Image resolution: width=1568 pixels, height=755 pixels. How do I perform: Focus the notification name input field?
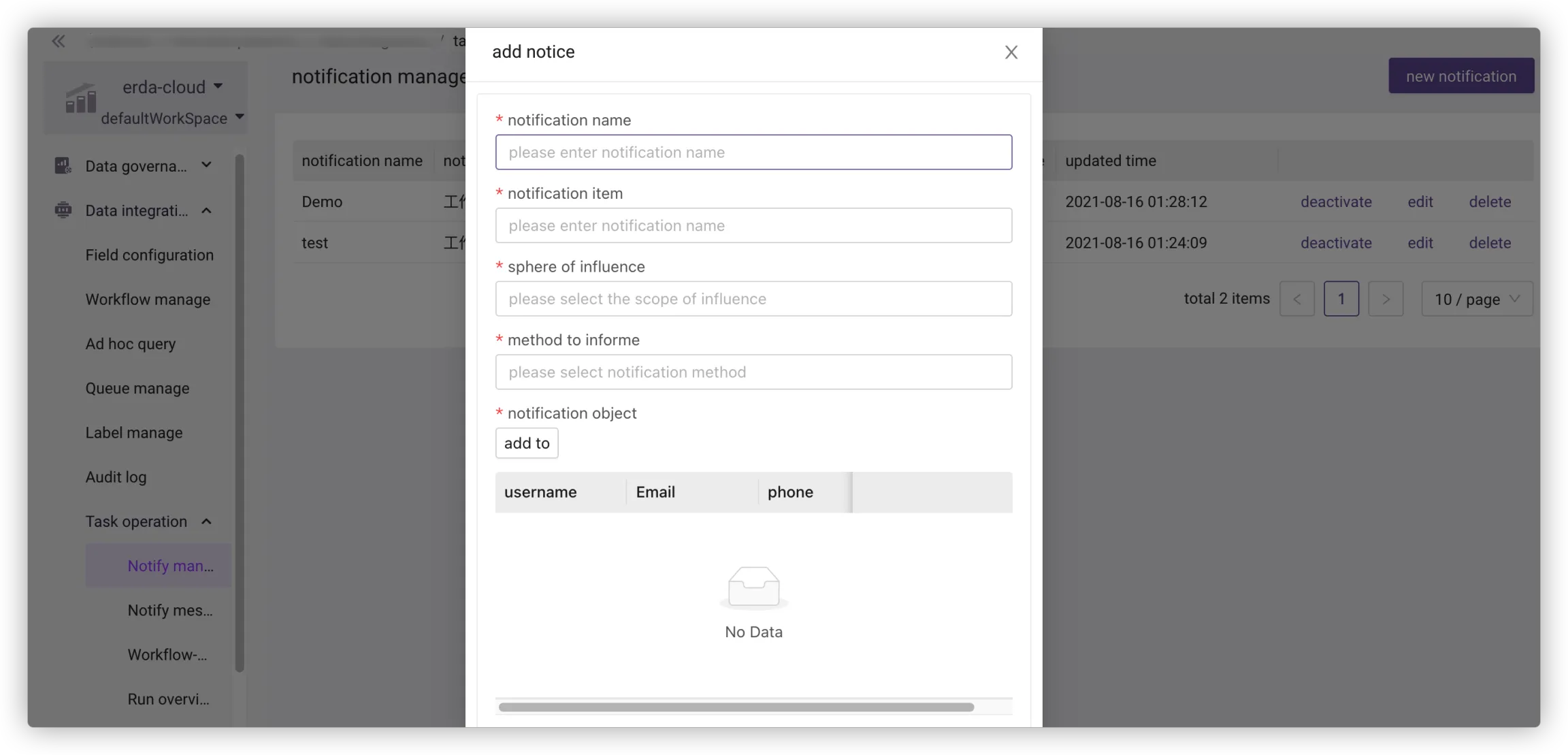pyautogui.click(x=753, y=152)
